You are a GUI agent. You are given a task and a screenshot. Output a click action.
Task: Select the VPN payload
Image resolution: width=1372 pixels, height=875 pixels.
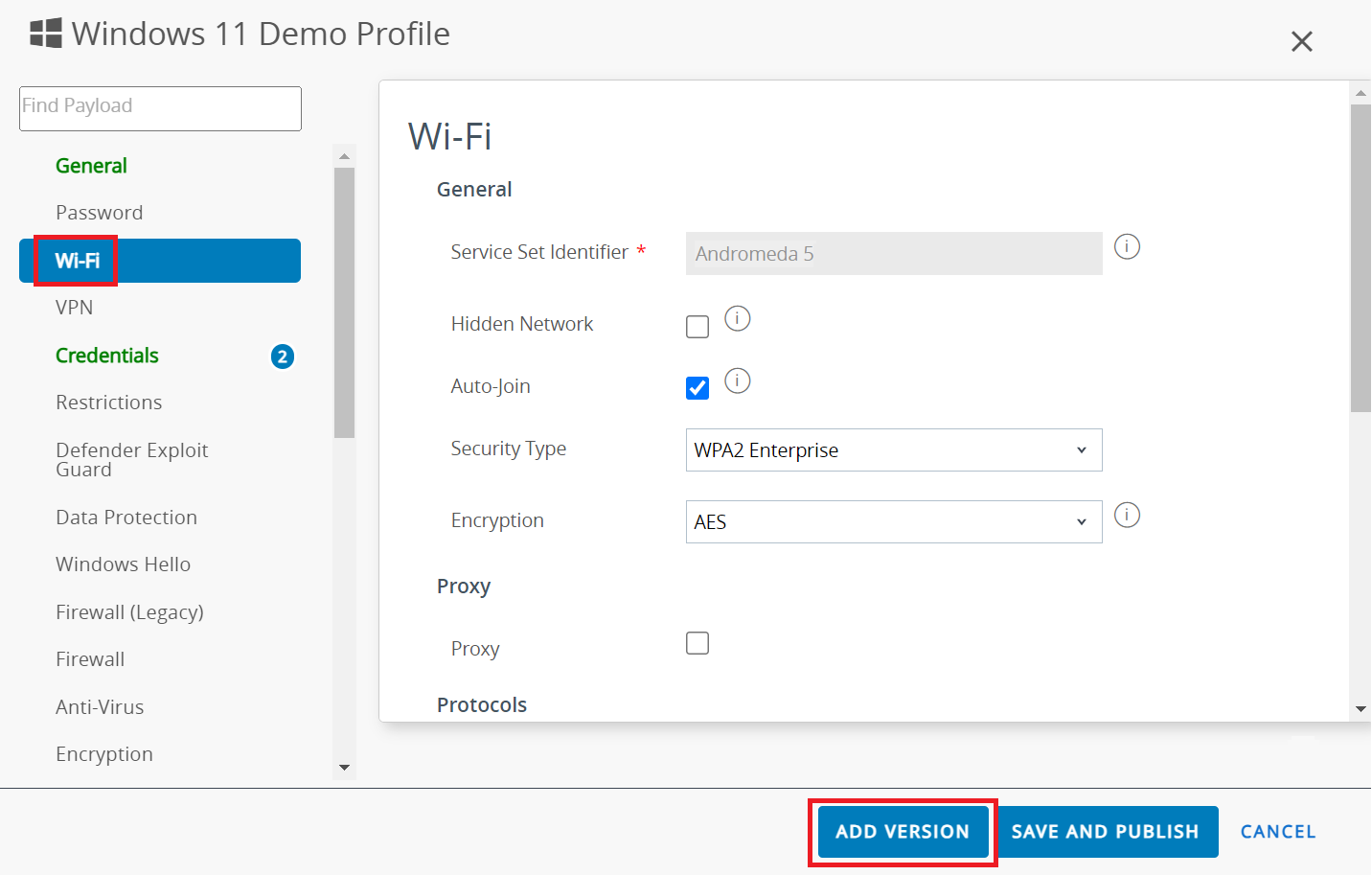[x=74, y=308]
